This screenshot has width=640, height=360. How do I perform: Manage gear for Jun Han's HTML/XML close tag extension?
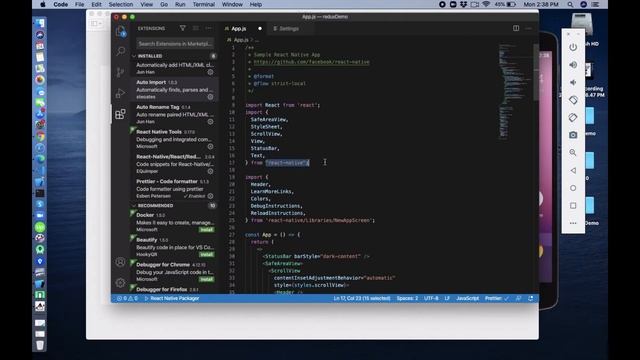tap(210, 72)
